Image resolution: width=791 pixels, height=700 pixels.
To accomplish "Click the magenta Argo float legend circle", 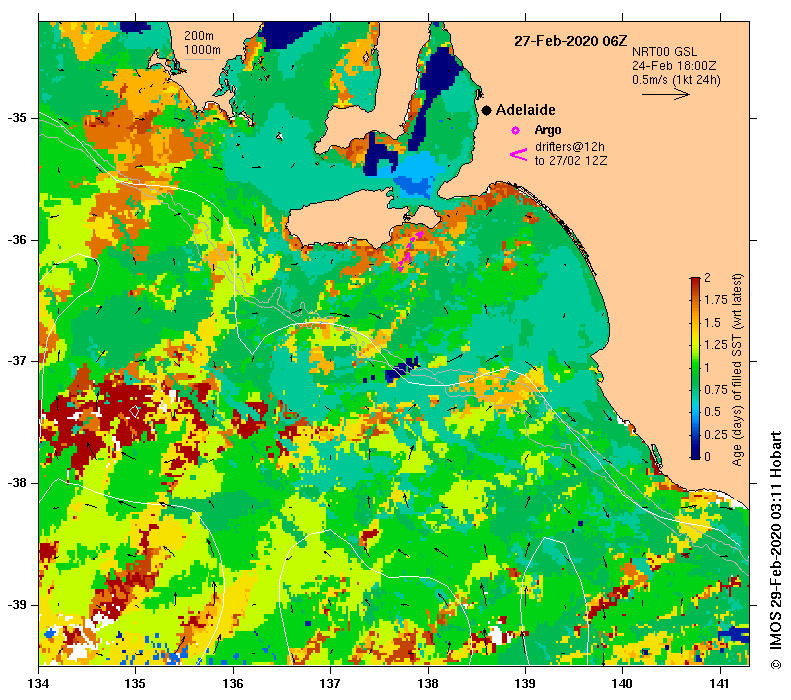I will 516,131.
